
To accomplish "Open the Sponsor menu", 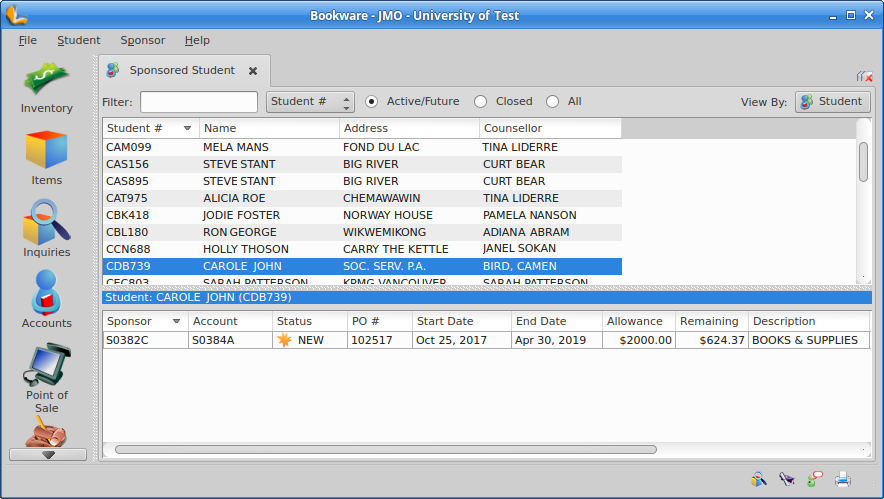I will coord(142,40).
